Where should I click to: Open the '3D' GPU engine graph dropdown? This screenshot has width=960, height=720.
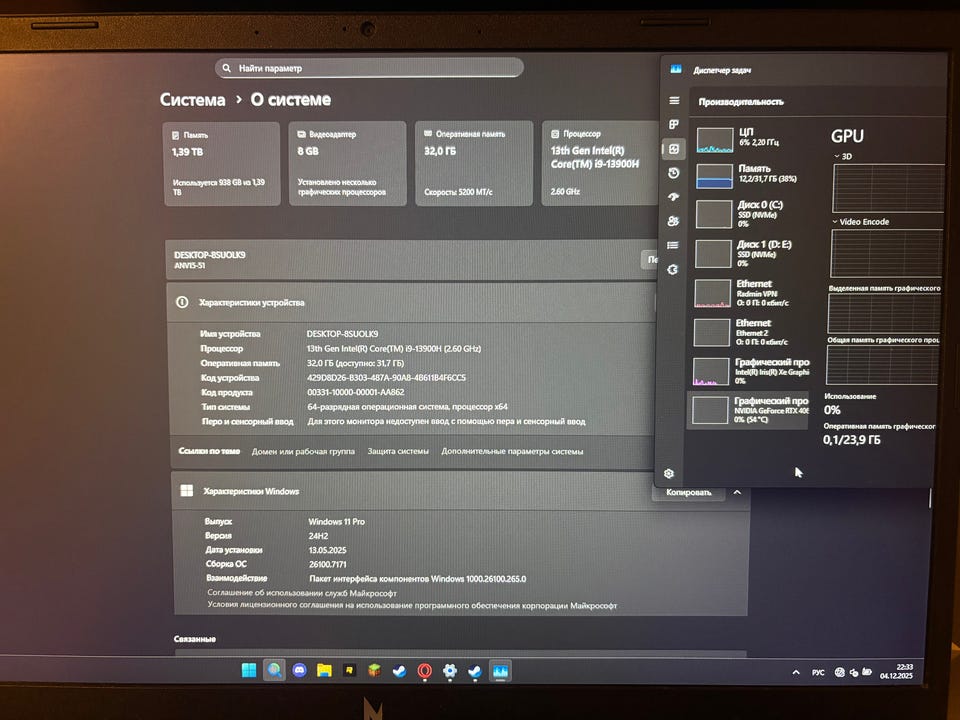coord(842,156)
